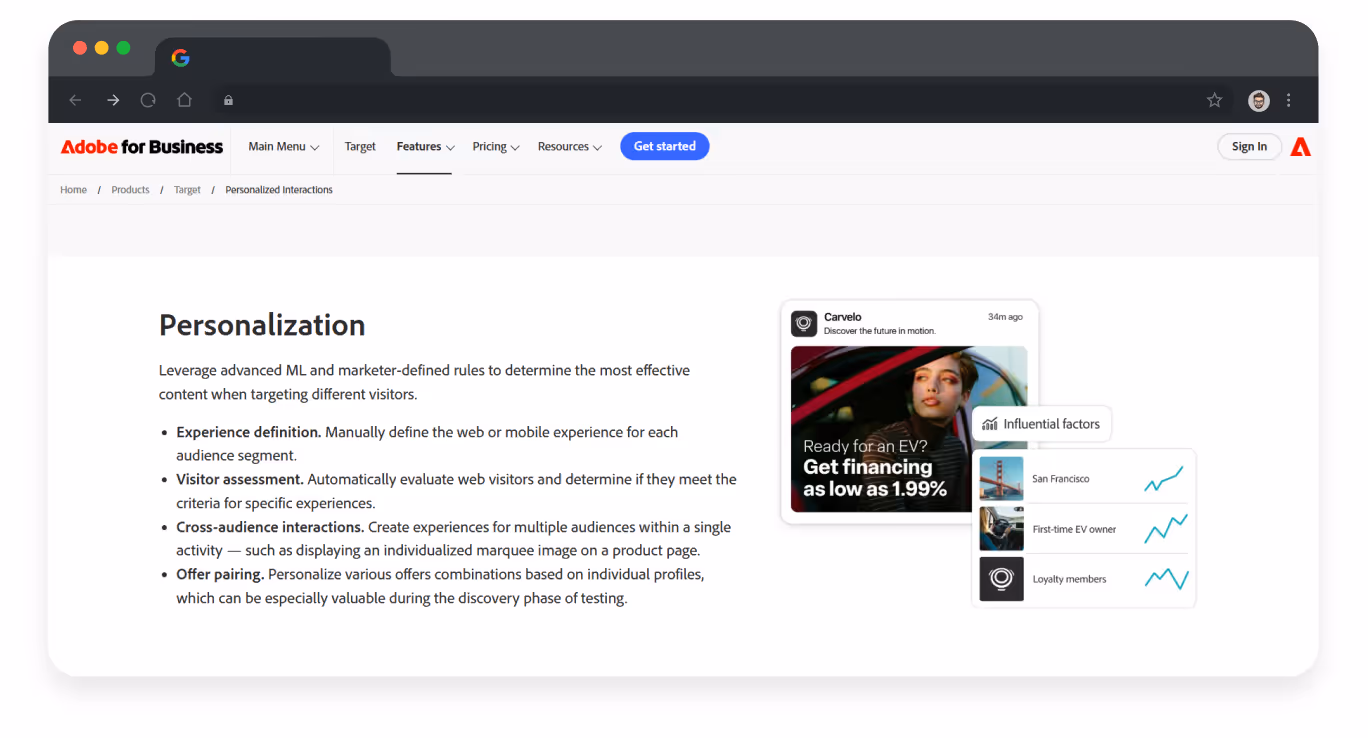Click the 'Loyalty members' label
This screenshot has width=1368, height=738.
click(x=1069, y=579)
